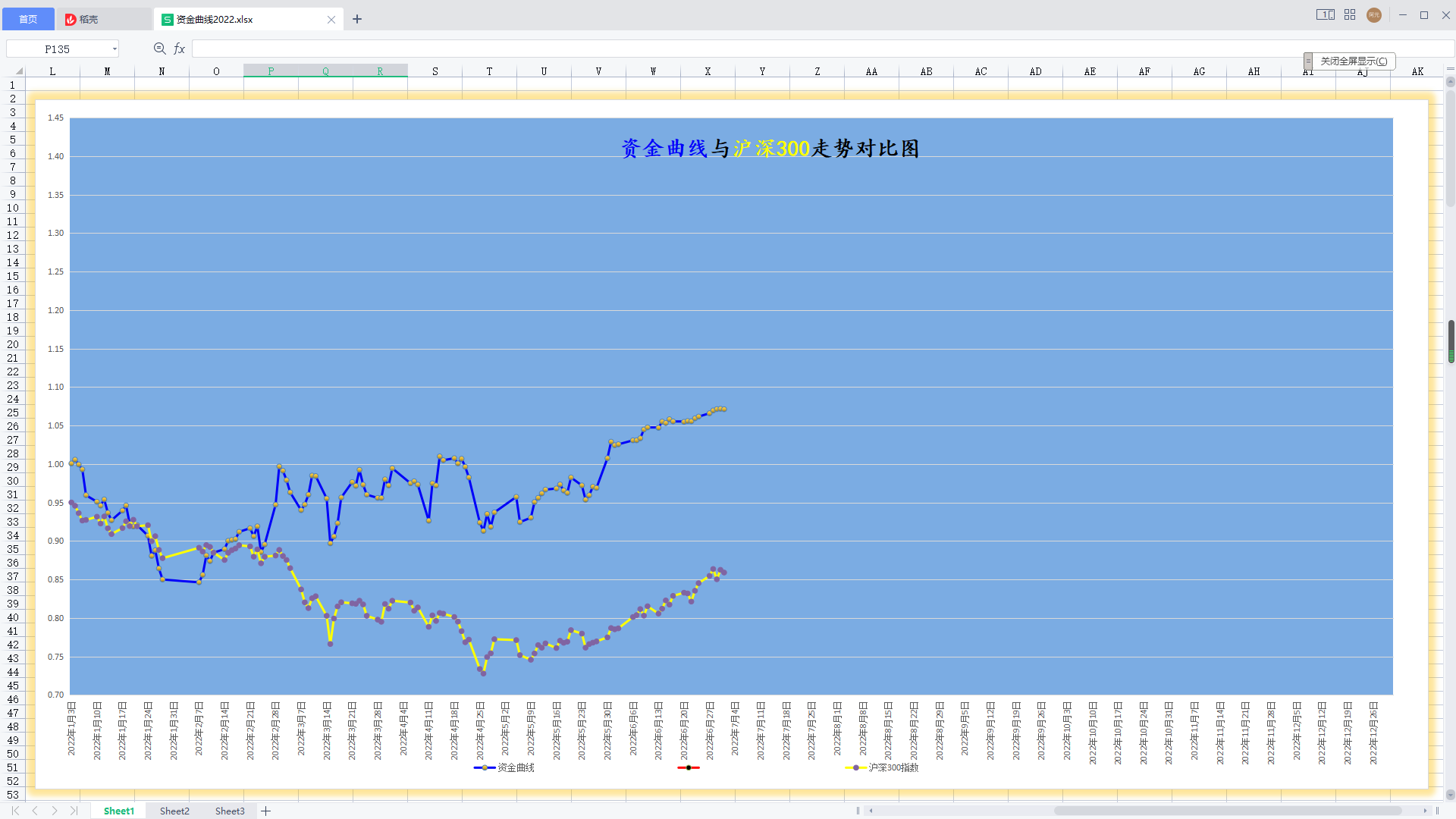Screen dimensions: 1456x819
Task: Open the 首页 home tab
Action: coord(28,19)
